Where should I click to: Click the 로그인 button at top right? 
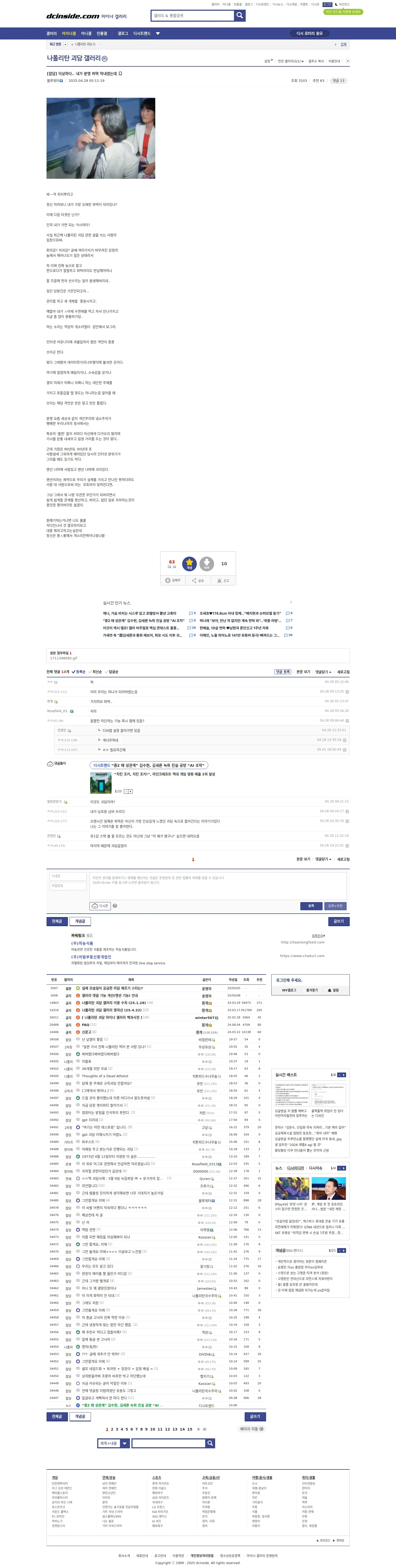point(328,4)
